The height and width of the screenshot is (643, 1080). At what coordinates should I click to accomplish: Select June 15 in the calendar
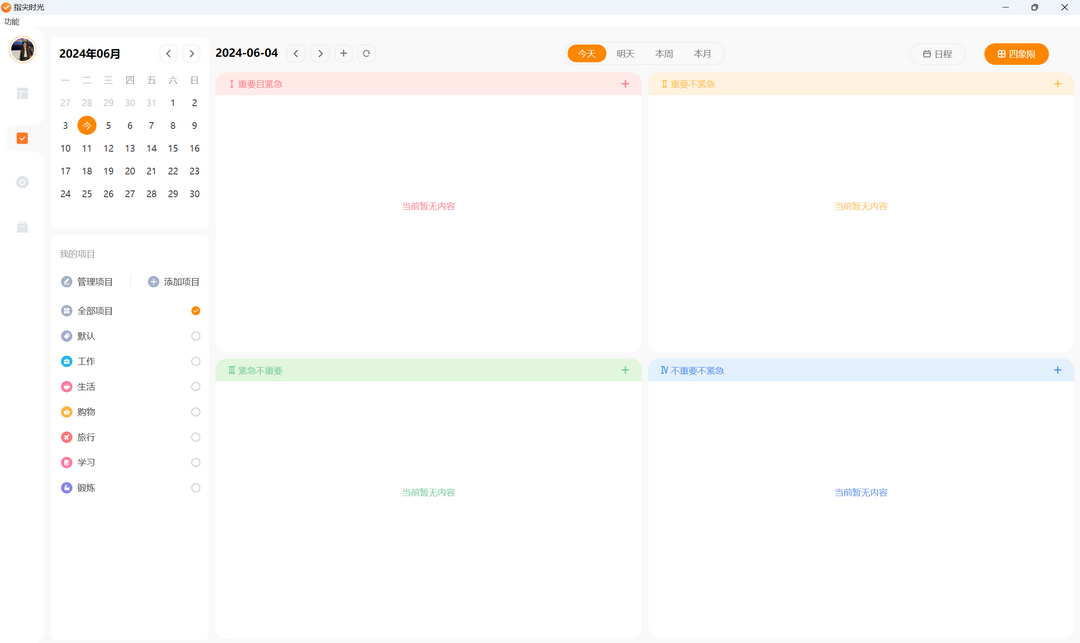pos(173,148)
